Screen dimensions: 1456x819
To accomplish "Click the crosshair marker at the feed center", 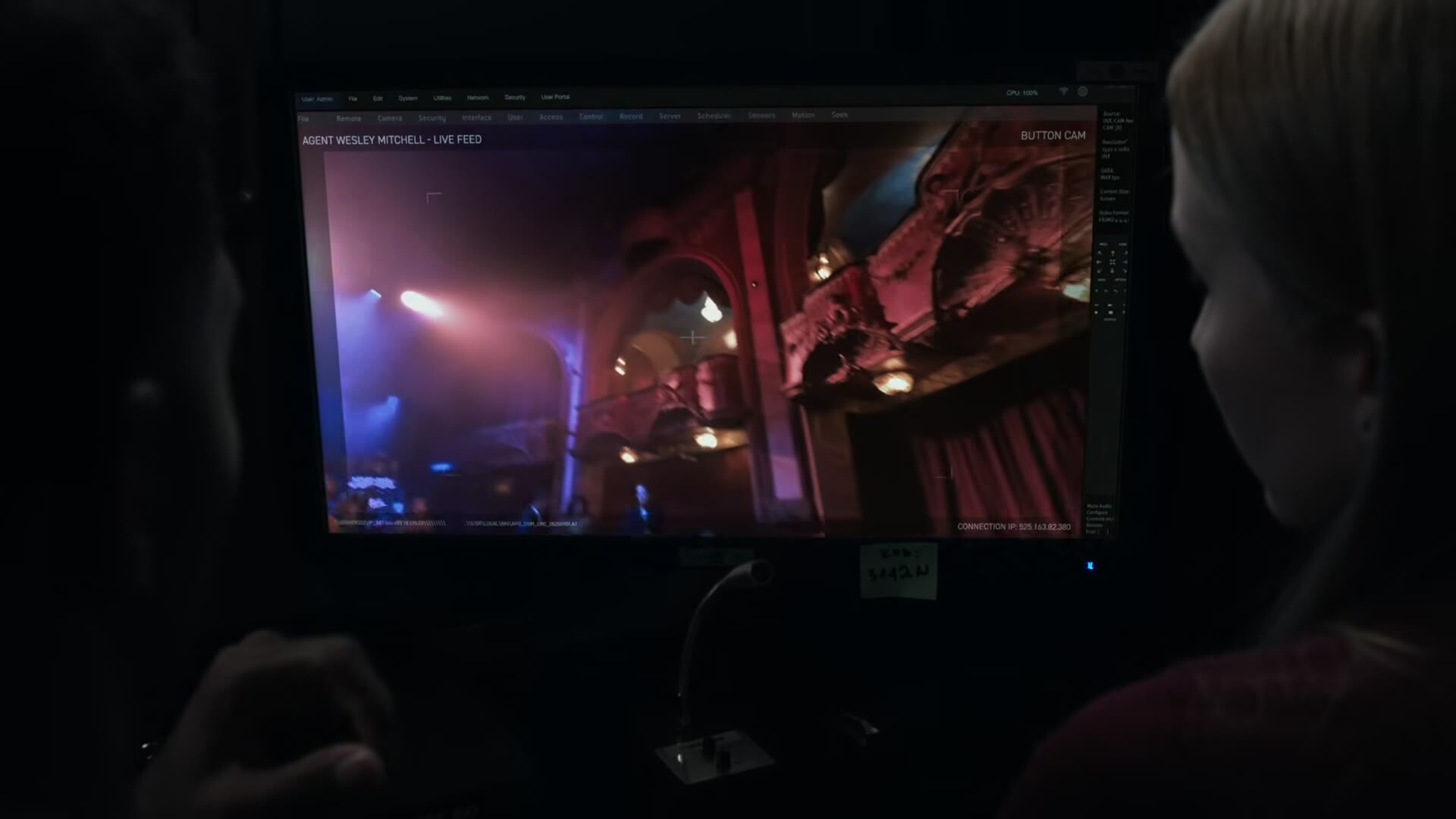I will [692, 337].
